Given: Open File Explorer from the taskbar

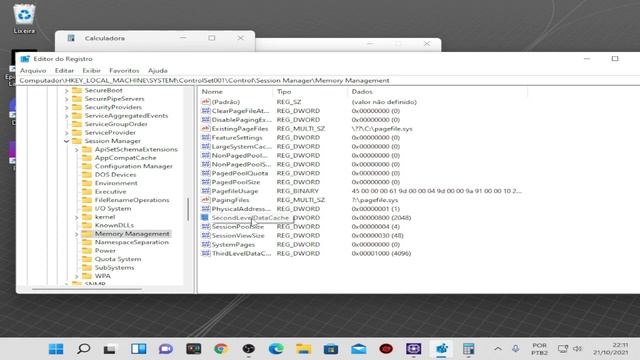Looking at the screenshot, I should click(304, 349).
